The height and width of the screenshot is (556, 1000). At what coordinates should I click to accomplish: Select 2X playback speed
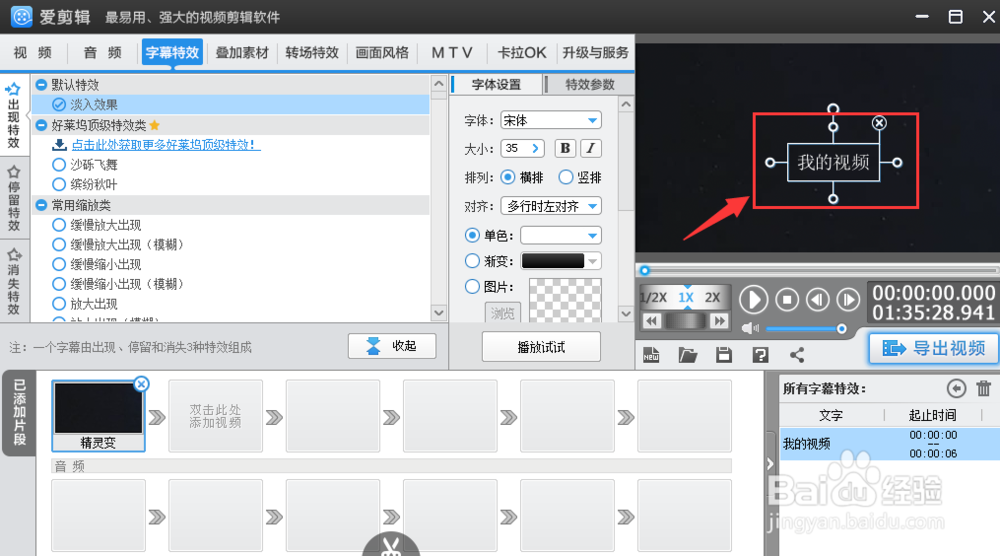712,298
